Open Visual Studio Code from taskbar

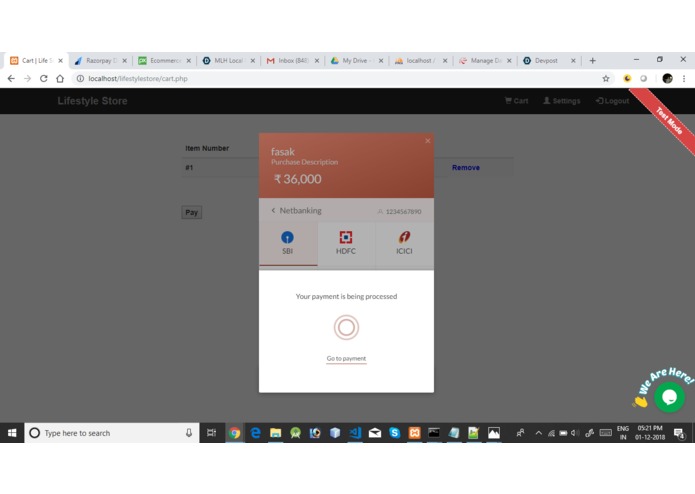tap(355, 433)
